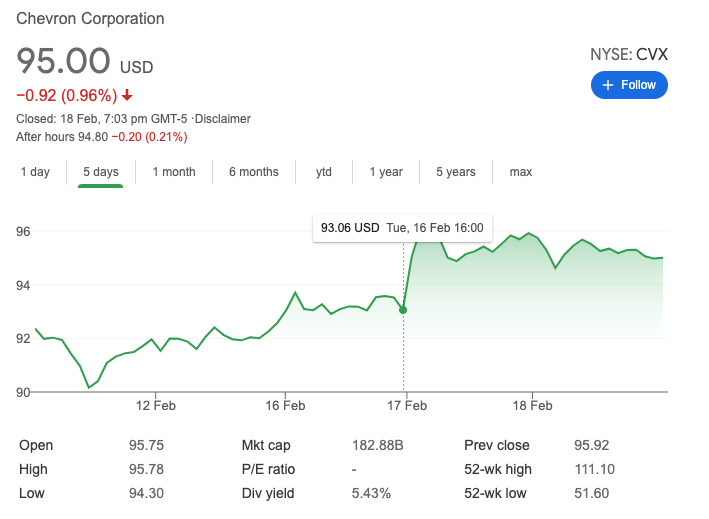Click the Div yield value 5.43%
Screen dimensions: 709x519
click(370, 493)
